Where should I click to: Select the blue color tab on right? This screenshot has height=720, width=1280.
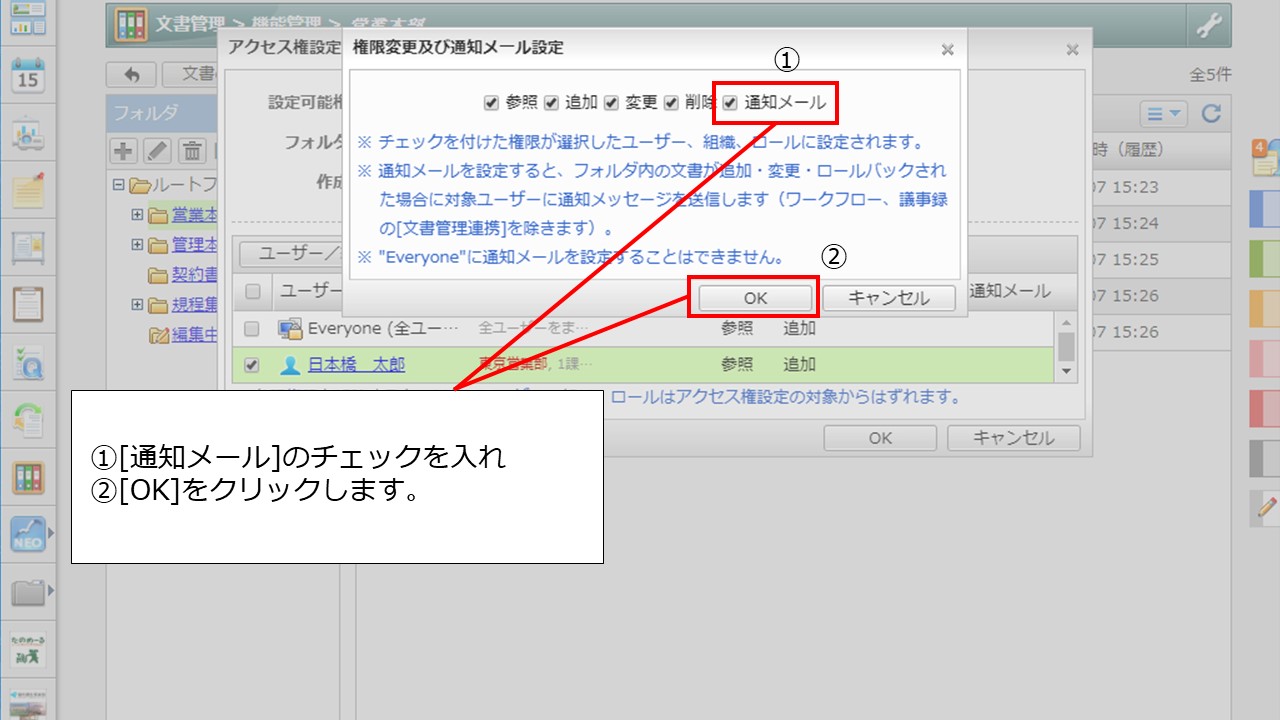1265,208
